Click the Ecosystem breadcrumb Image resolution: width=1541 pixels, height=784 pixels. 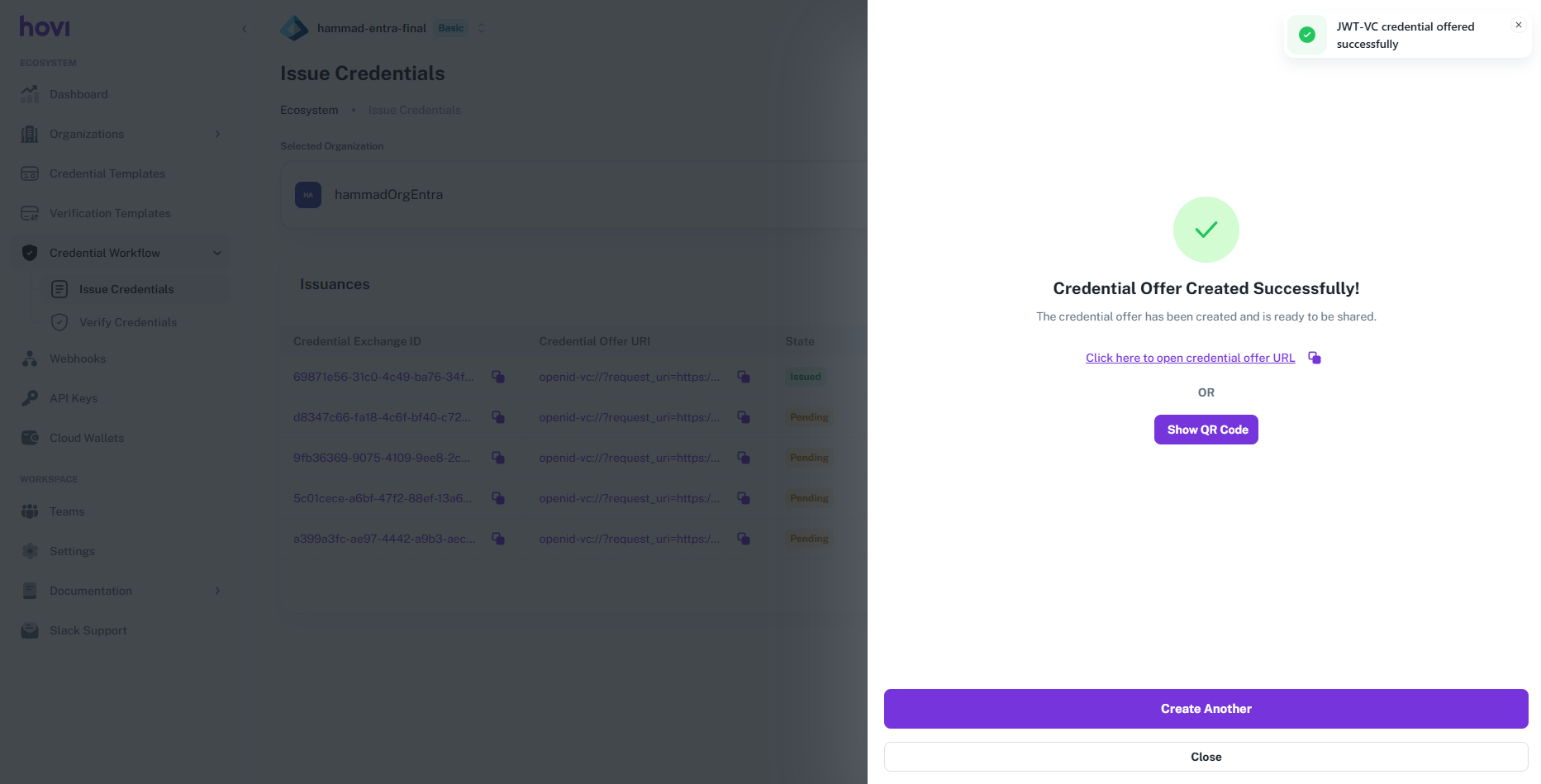click(x=309, y=110)
